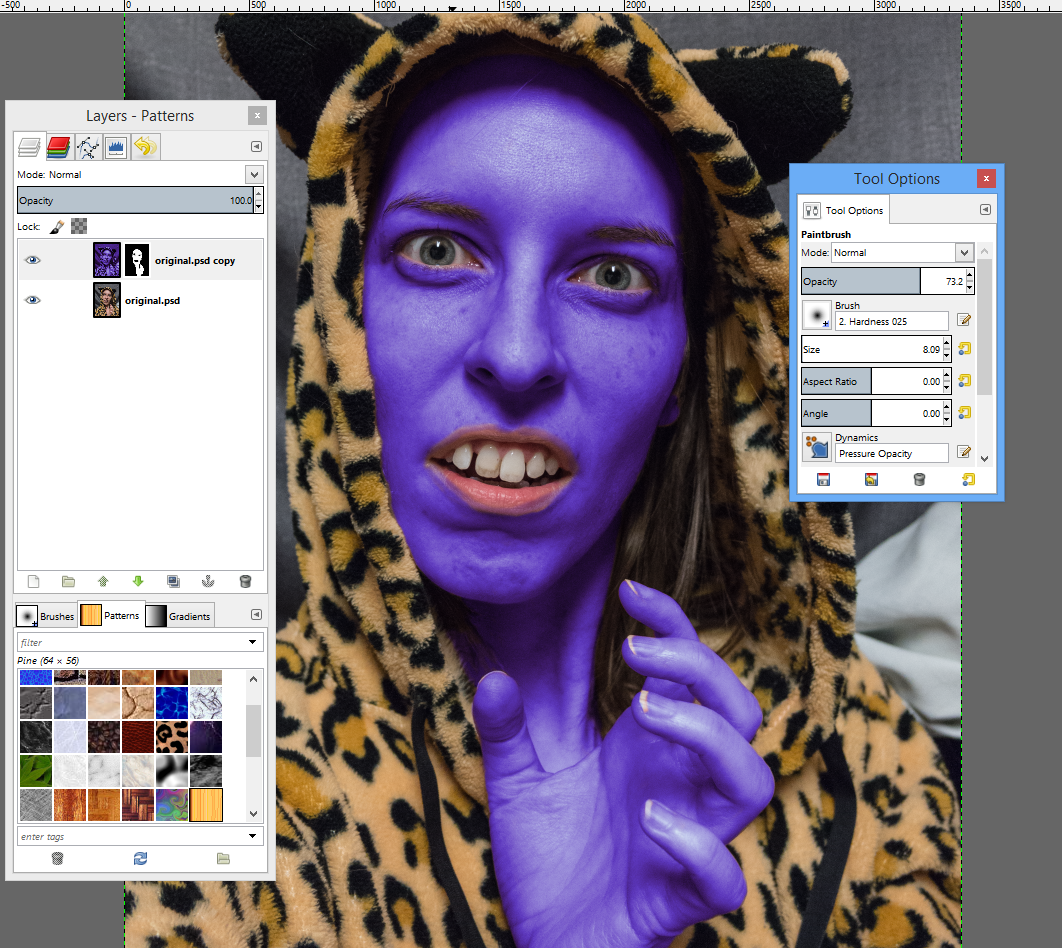Enable lock alpha channel for the layer
Viewport: 1062px width, 948px height.
coord(77,226)
